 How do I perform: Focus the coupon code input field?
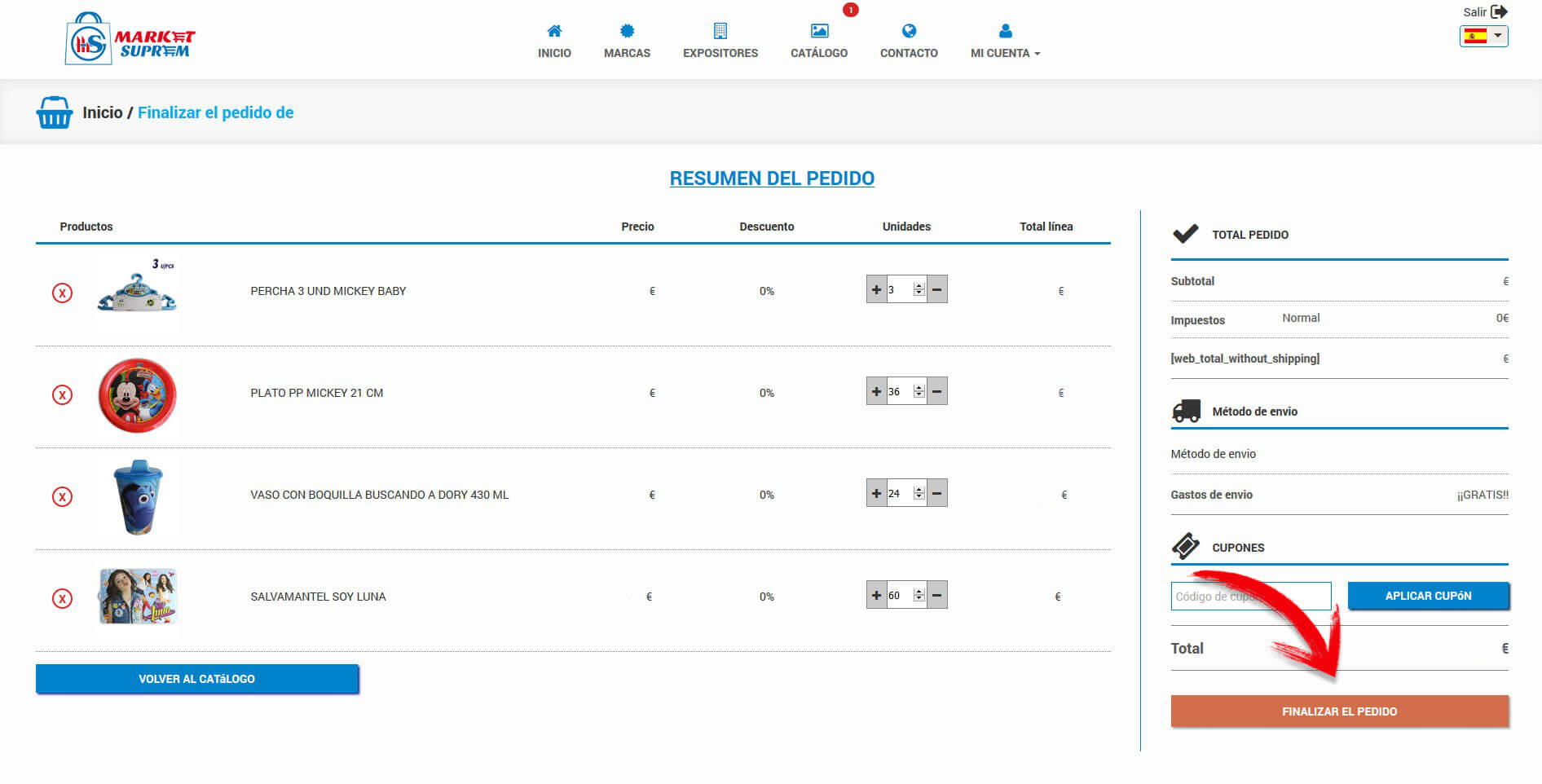point(1250,596)
